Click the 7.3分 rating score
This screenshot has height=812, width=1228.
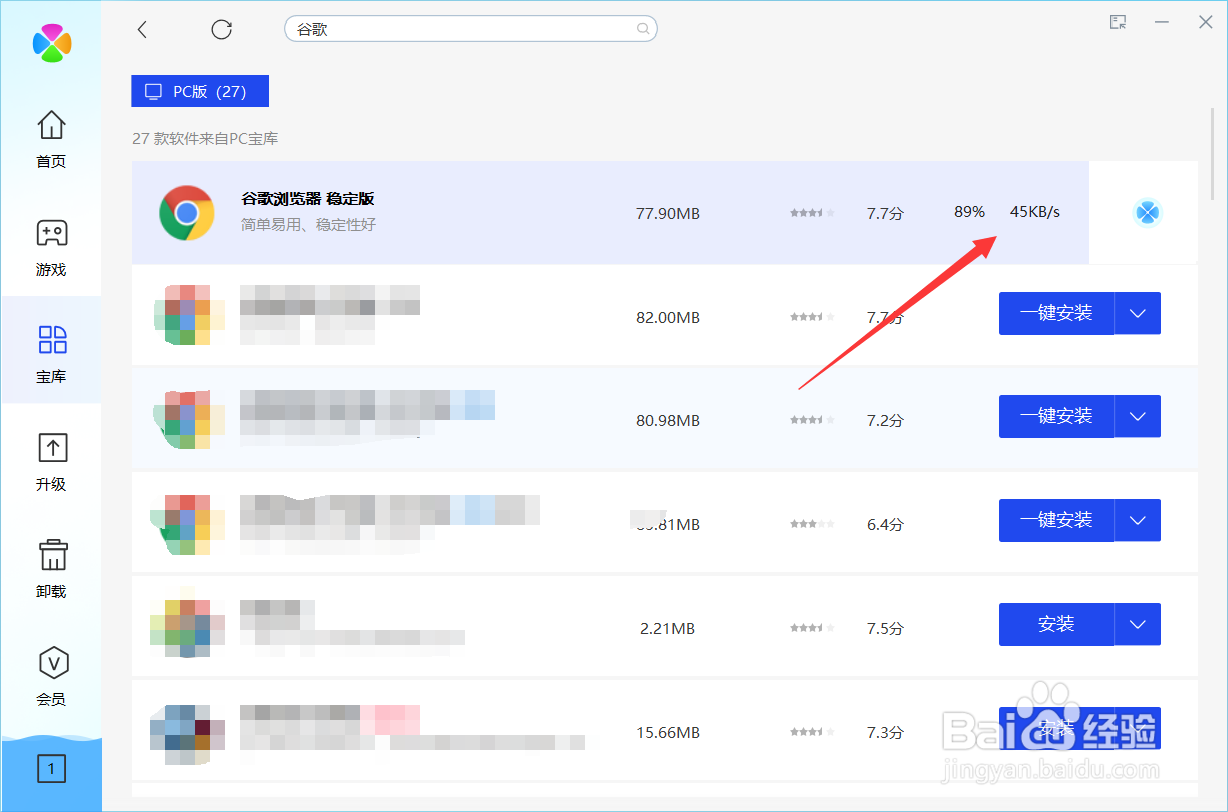coord(885,733)
